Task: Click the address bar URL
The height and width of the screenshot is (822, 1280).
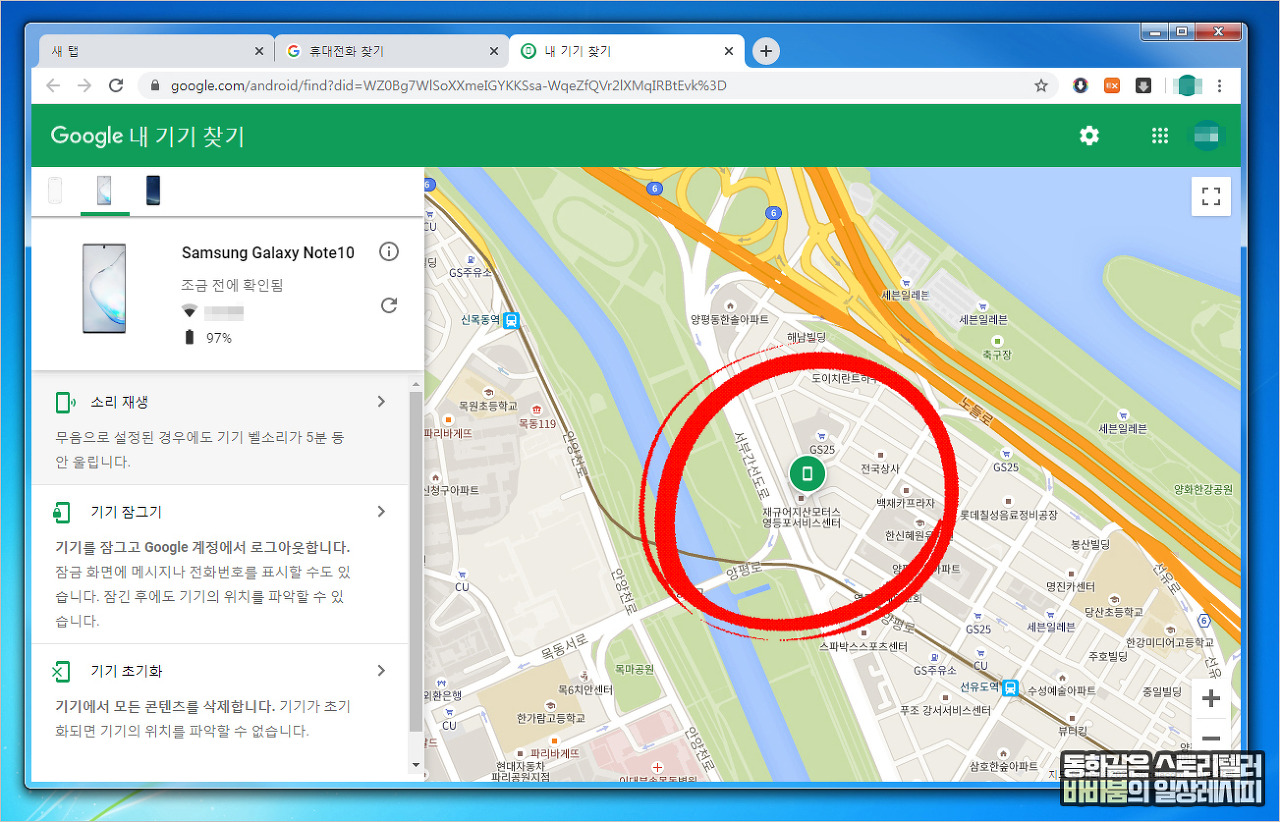Action: (x=449, y=86)
